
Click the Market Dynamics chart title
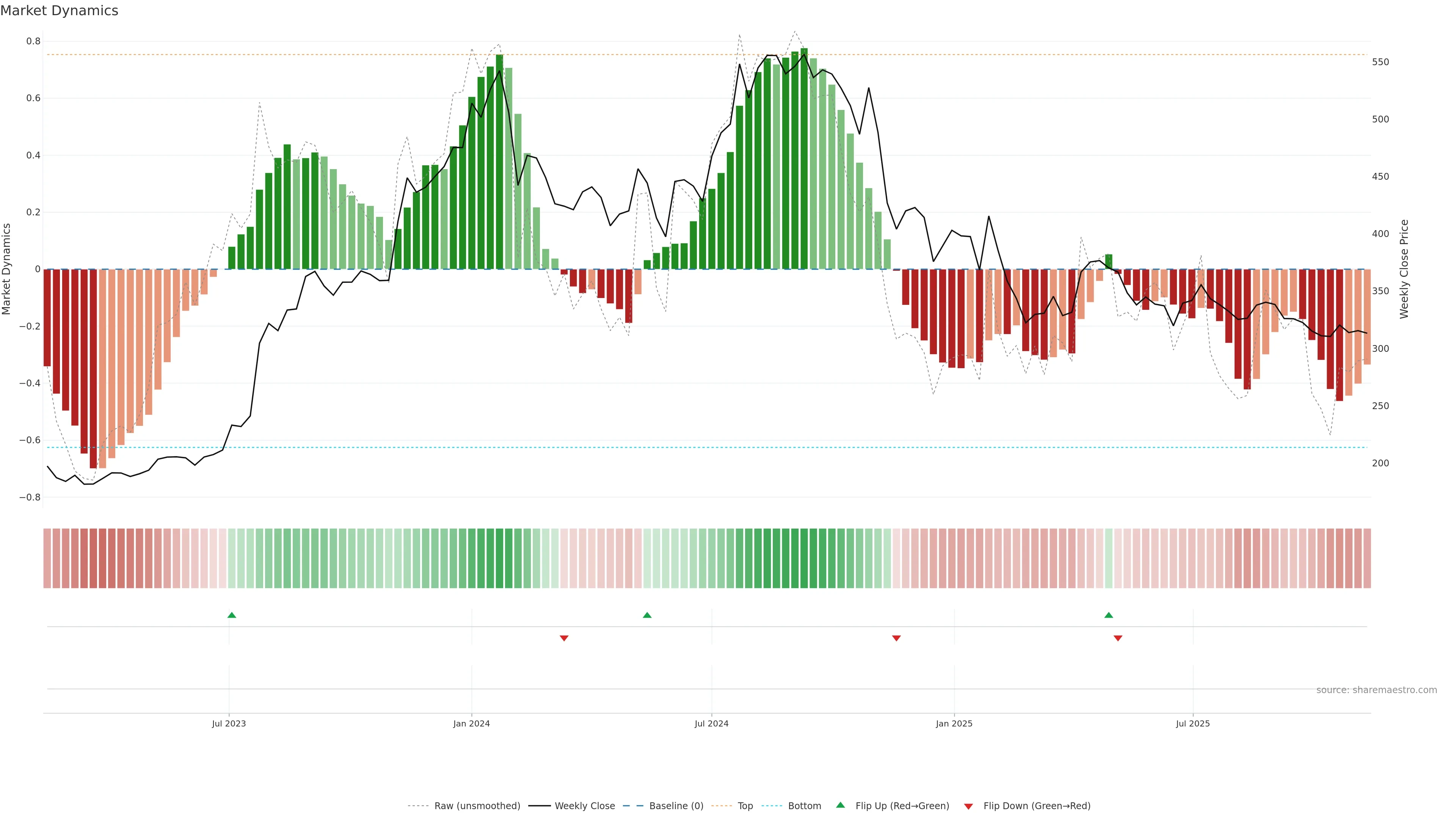pyautogui.click(x=60, y=11)
